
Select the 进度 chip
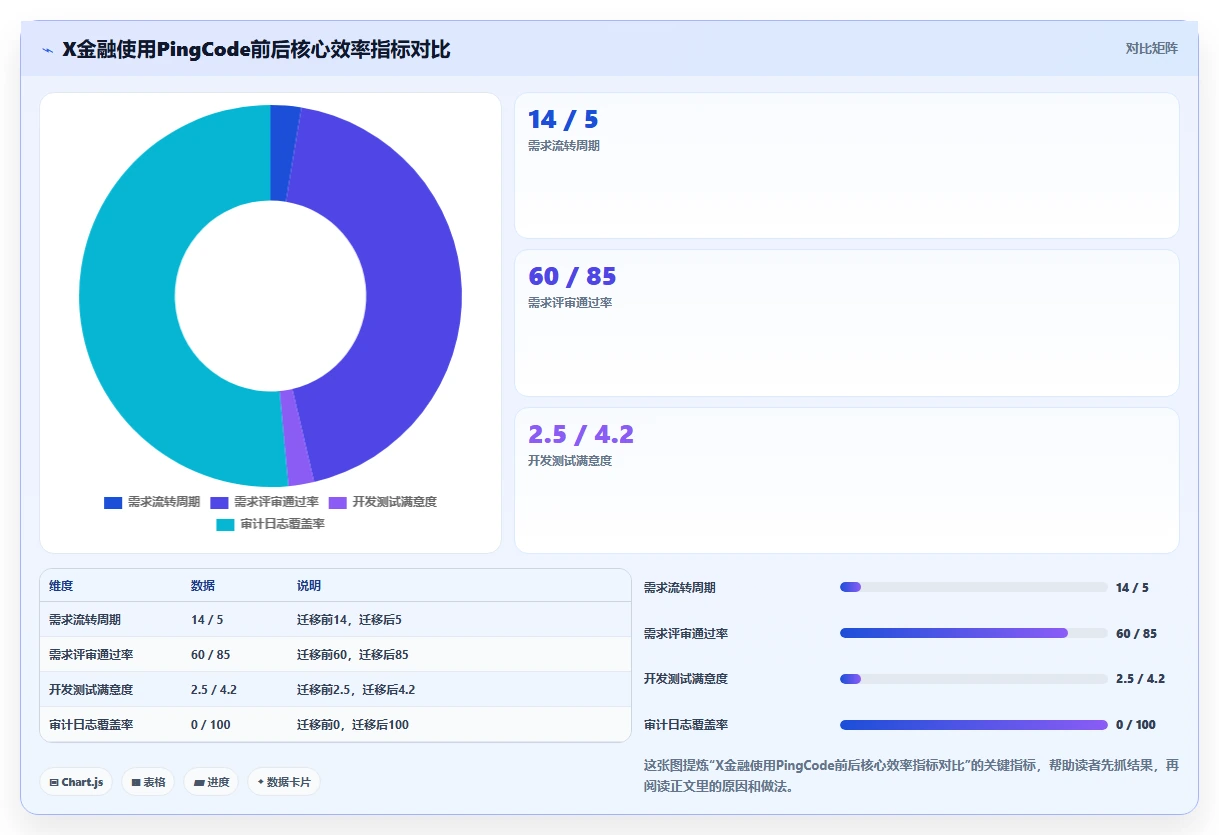pos(211,782)
